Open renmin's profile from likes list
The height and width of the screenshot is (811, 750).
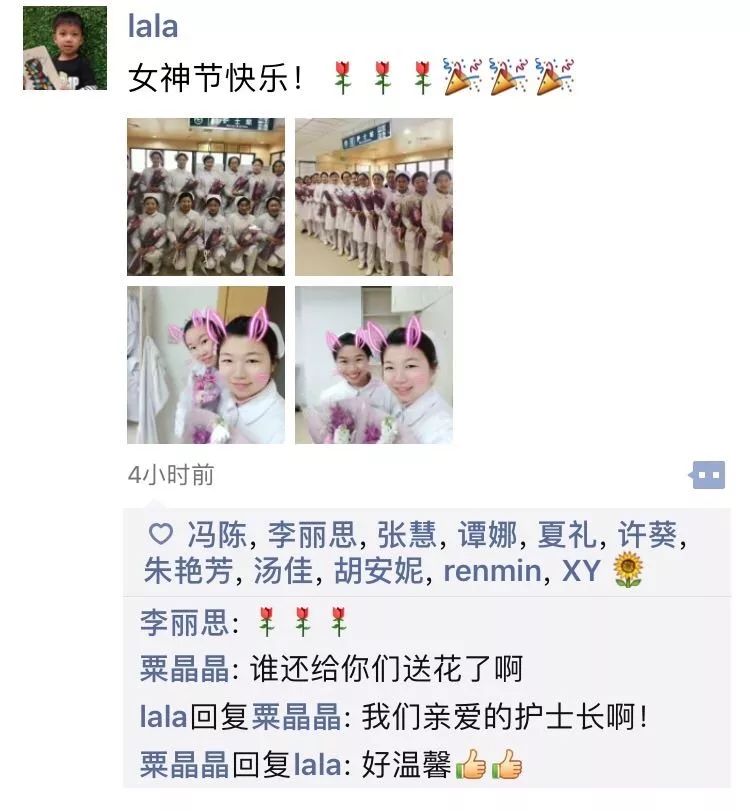point(492,571)
